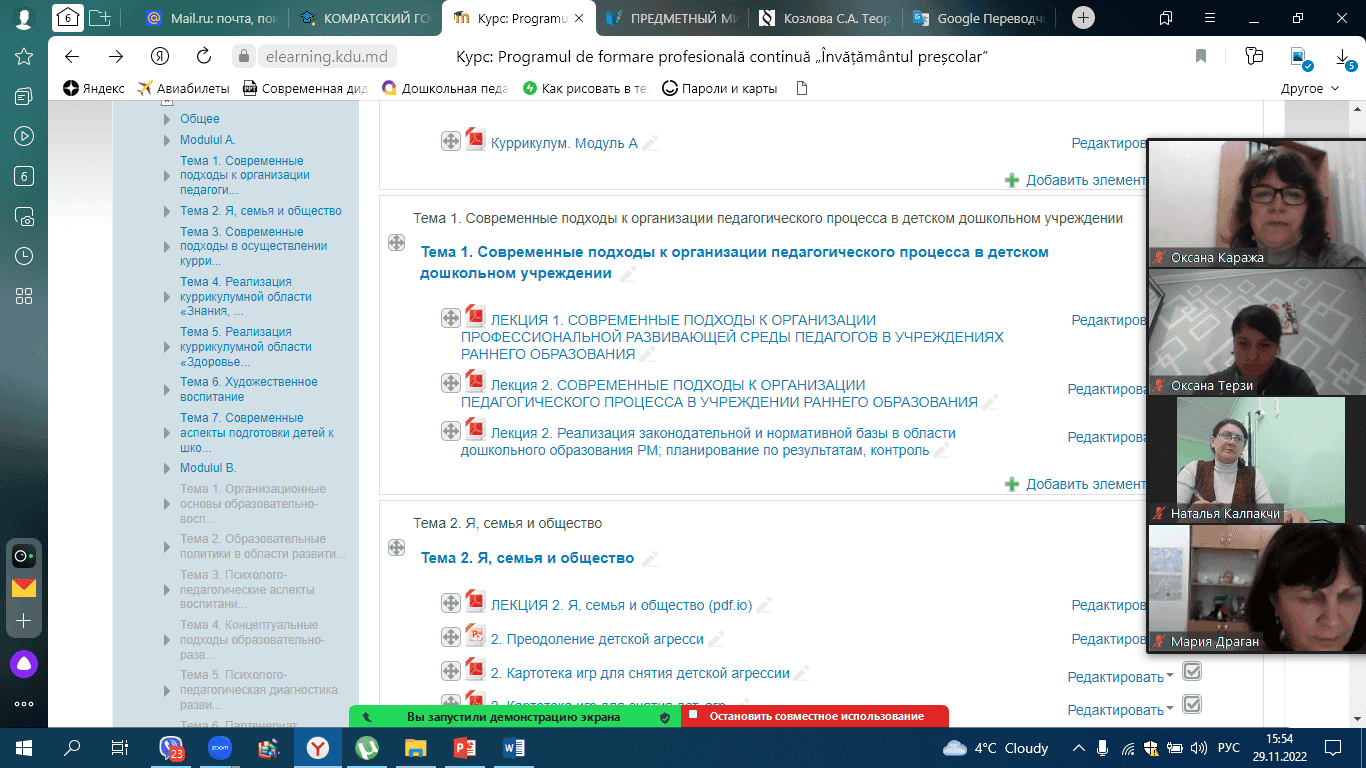This screenshot has width=1366, height=768.
Task: Click the browser page reload icon
Action: coord(204,57)
